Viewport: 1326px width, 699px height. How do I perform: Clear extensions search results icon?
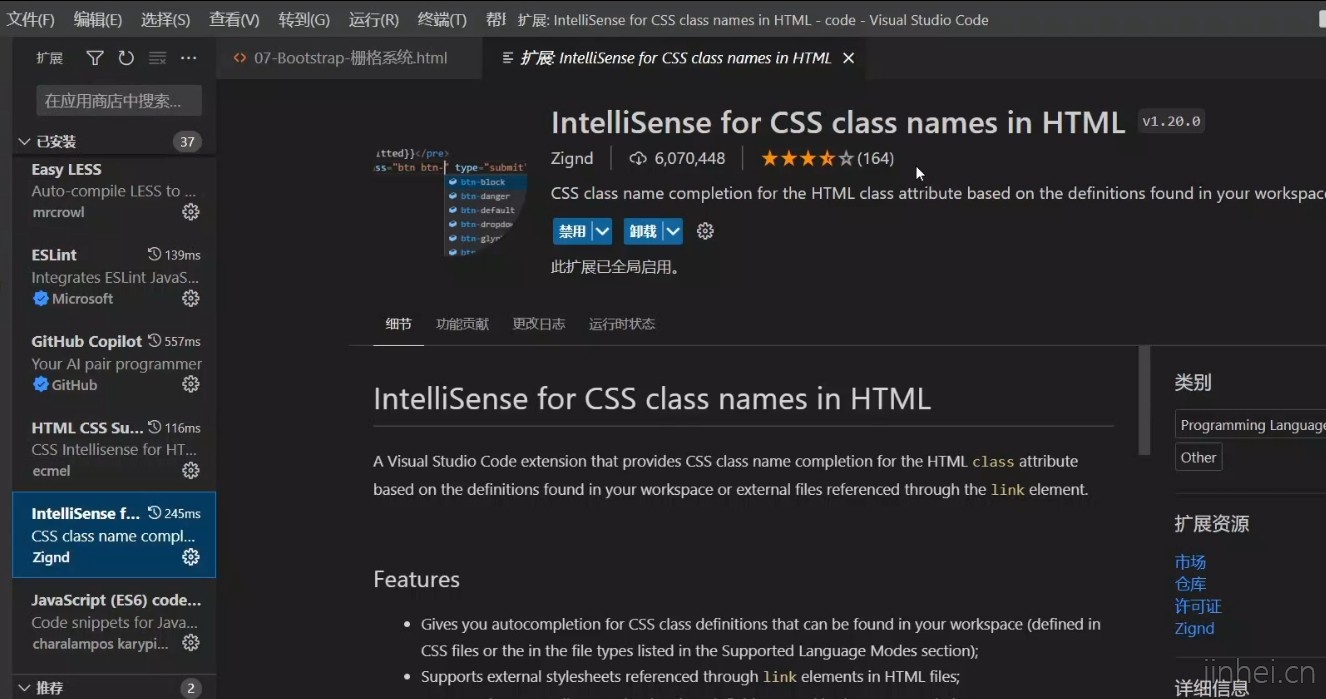(157, 58)
